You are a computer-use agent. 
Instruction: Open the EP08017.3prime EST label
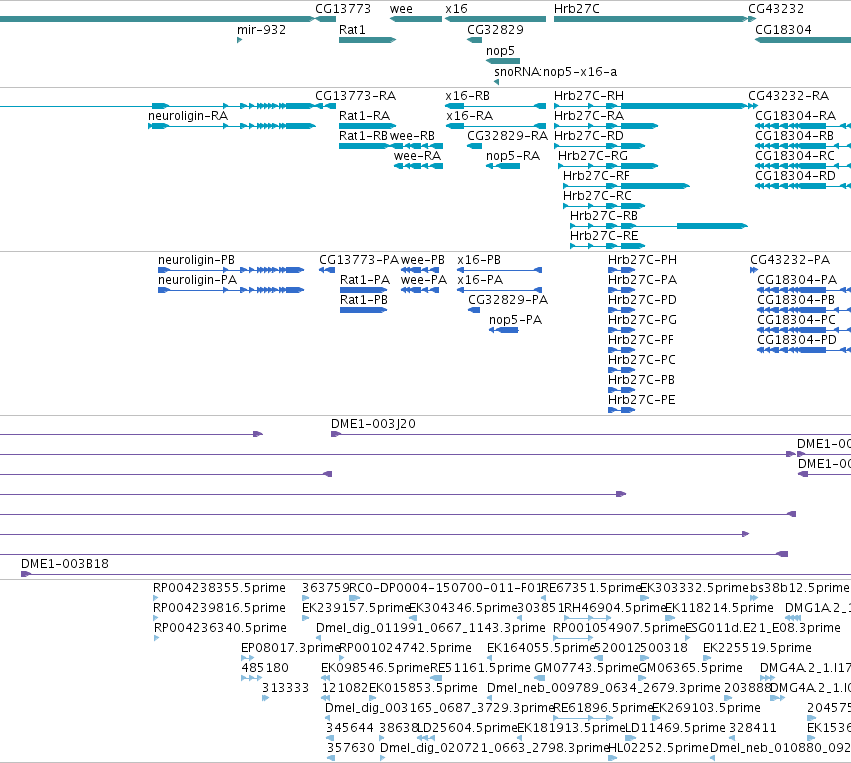(290, 648)
